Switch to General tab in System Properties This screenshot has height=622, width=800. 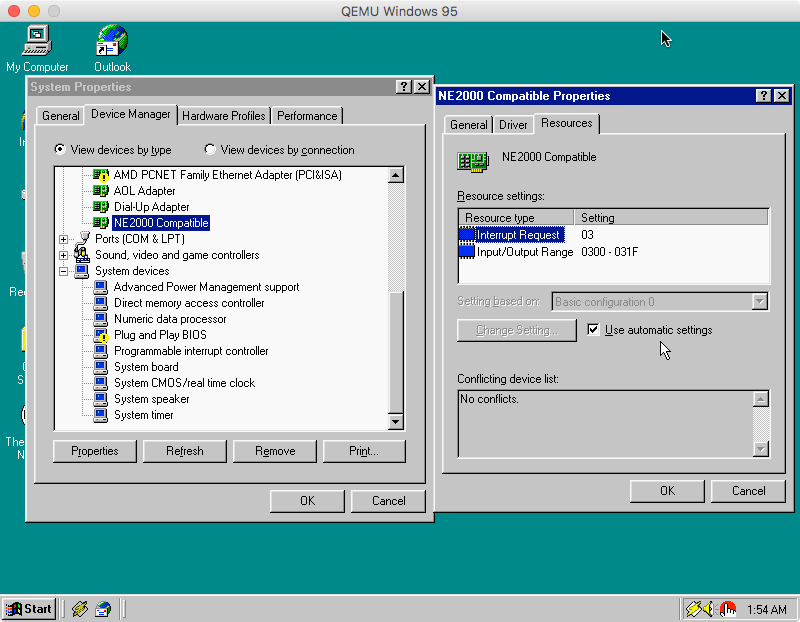[61, 116]
